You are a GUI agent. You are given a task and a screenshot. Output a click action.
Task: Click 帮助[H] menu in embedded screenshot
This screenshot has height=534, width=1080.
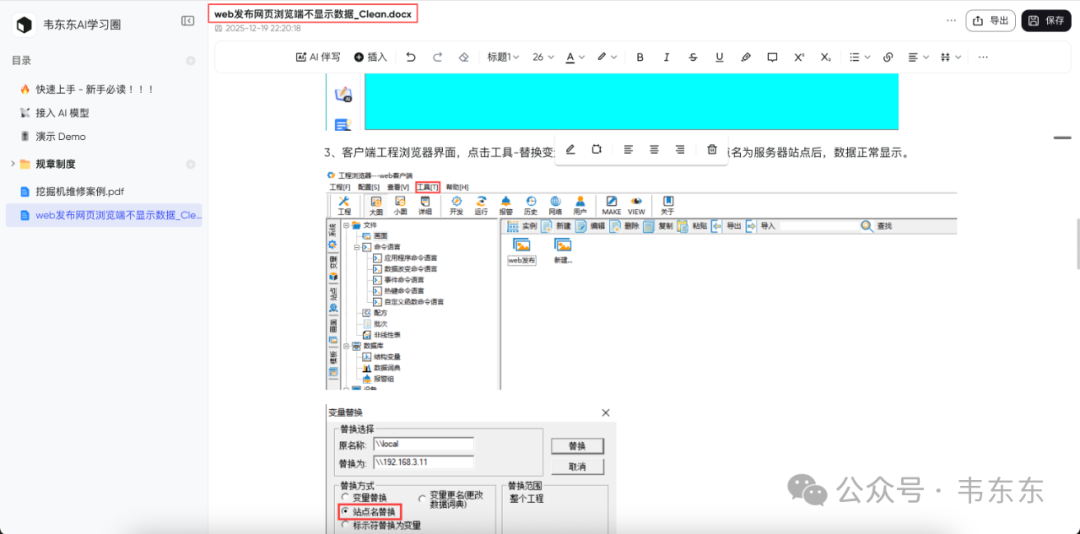click(x=457, y=187)
